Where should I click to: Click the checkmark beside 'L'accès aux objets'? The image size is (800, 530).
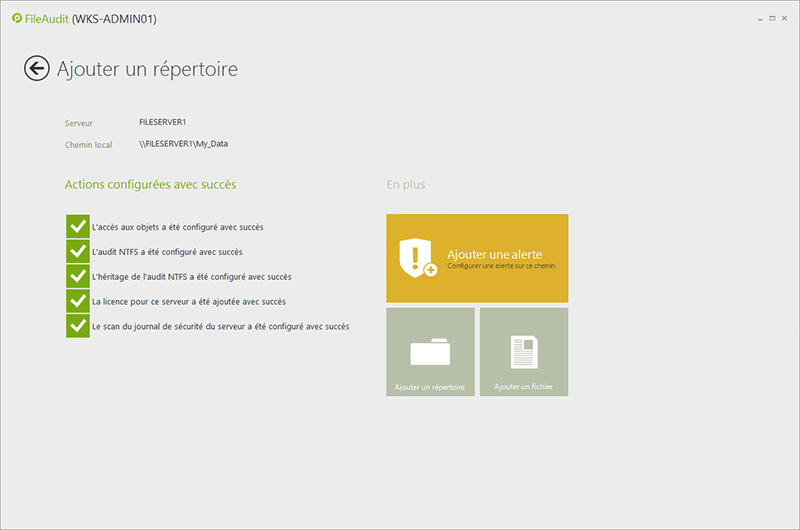[78, 227]
